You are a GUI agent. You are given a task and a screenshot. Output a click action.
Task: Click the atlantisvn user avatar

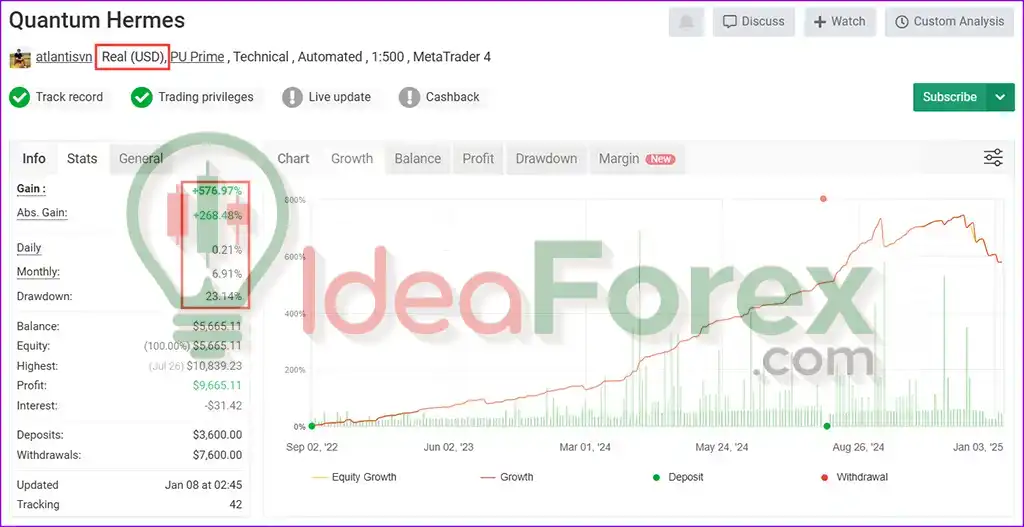point(20,57)
